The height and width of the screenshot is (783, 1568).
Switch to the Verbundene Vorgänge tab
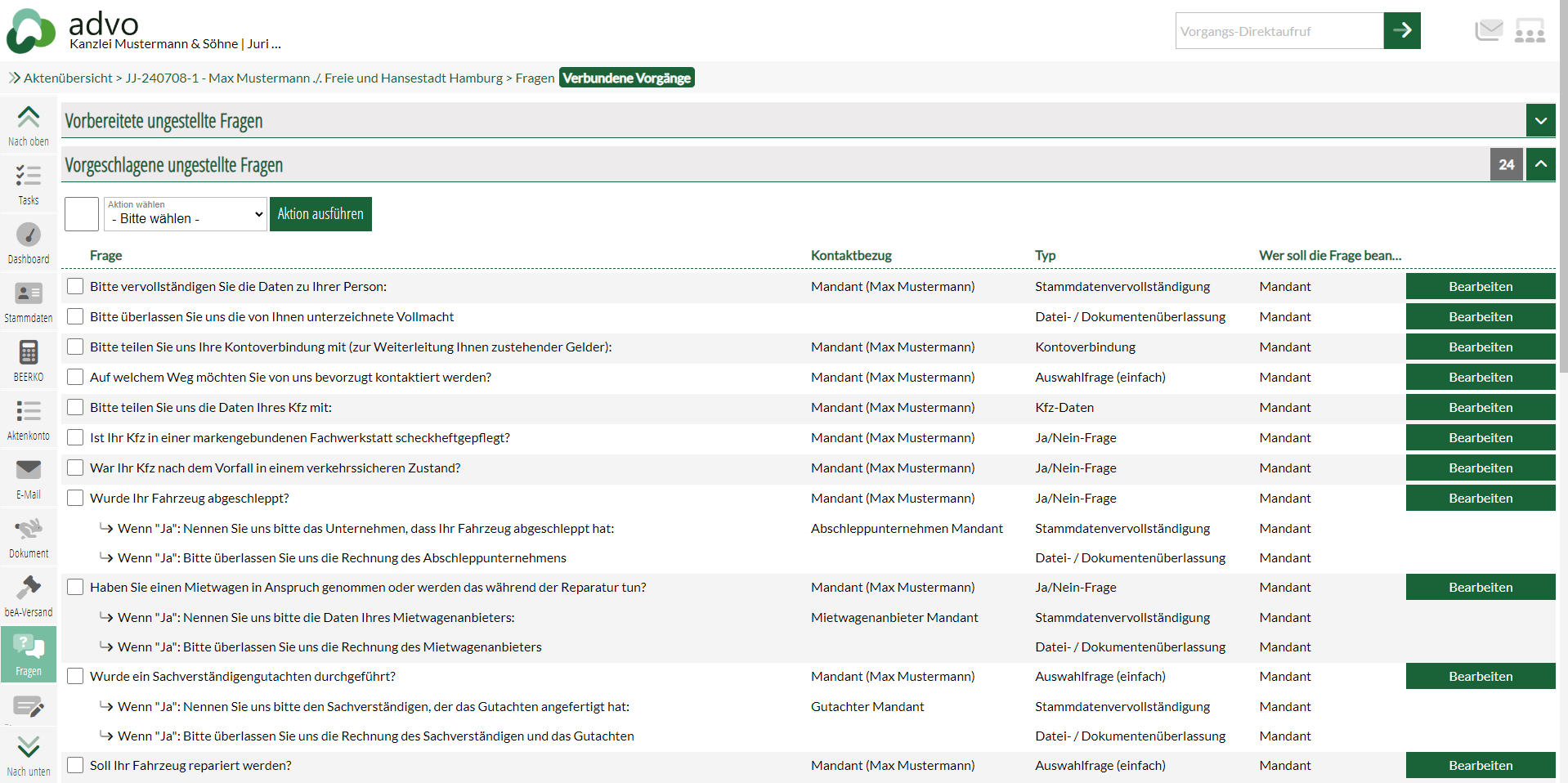point(626,78)
